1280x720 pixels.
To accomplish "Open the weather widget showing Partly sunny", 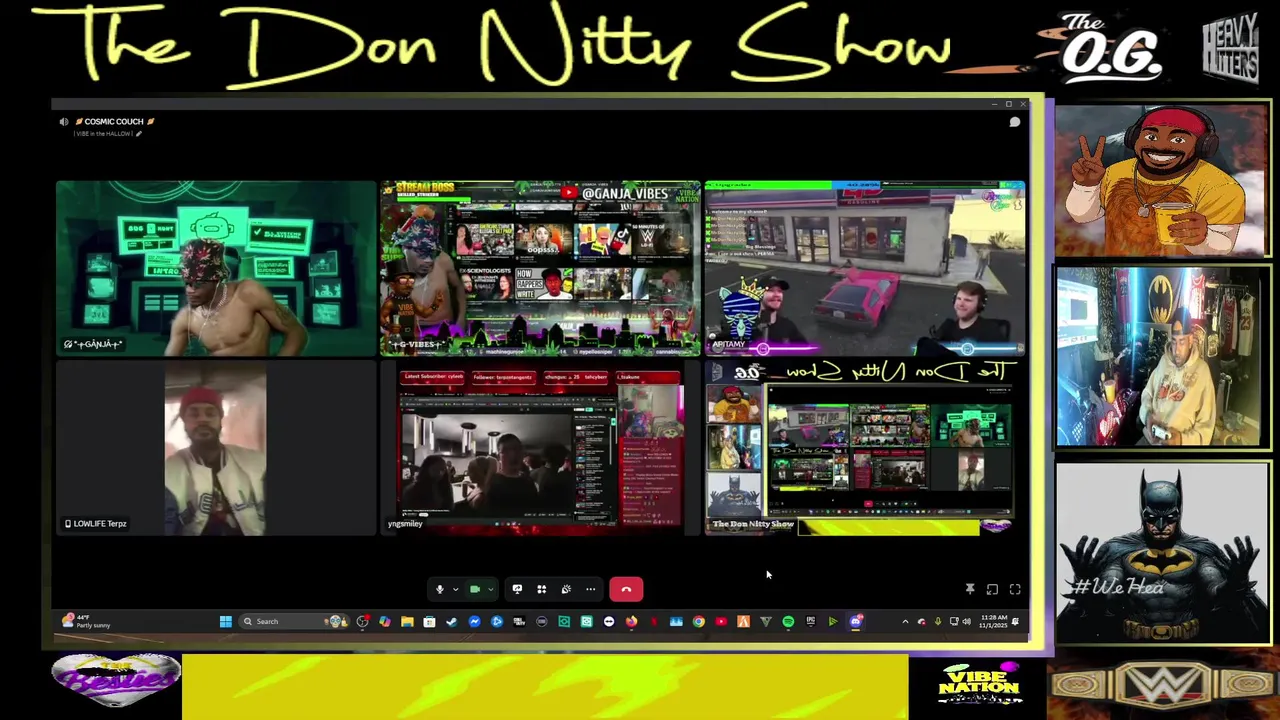I will (x=86, y=621).
